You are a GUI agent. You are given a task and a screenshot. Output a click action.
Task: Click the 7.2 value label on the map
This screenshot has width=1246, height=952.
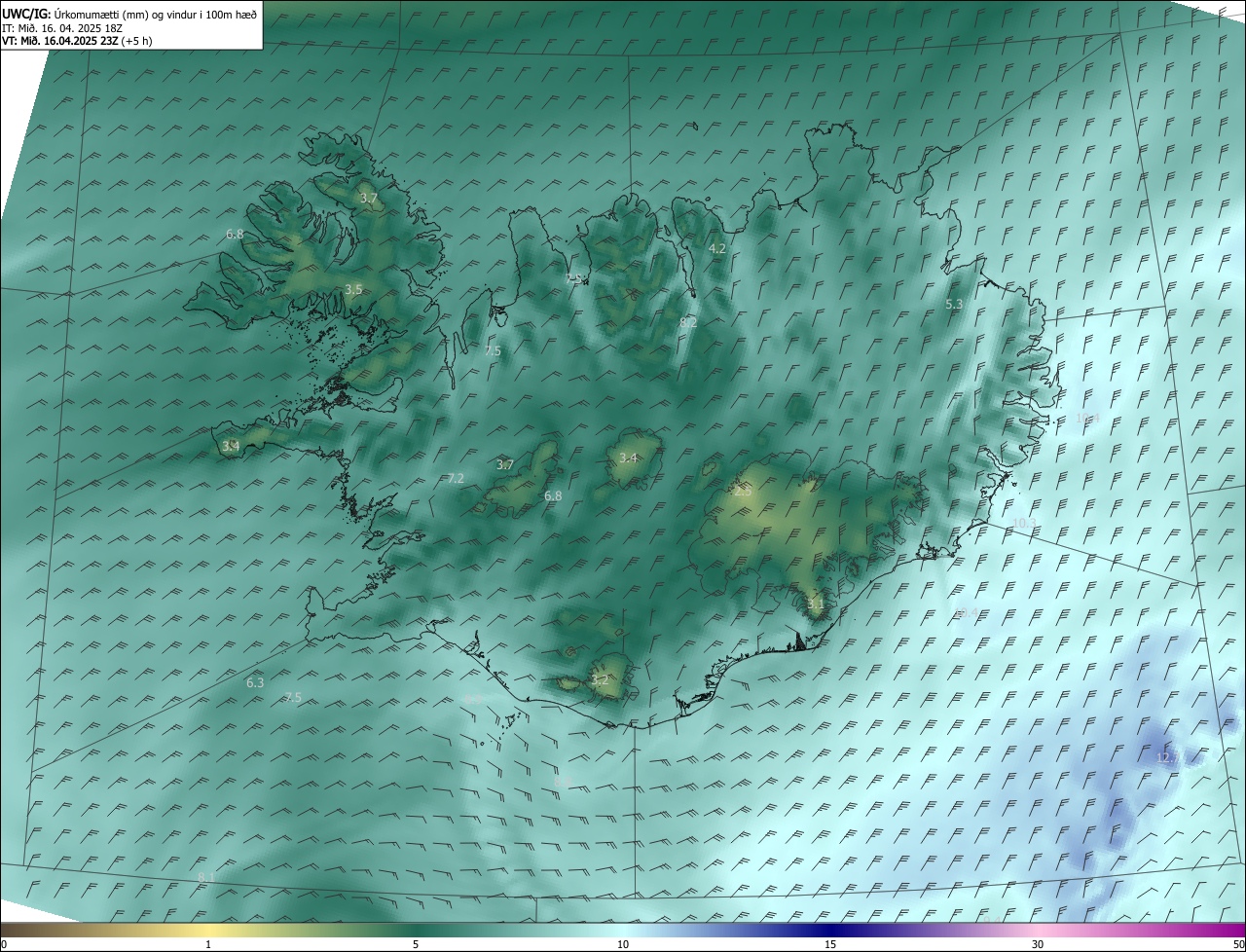[456, 478]
